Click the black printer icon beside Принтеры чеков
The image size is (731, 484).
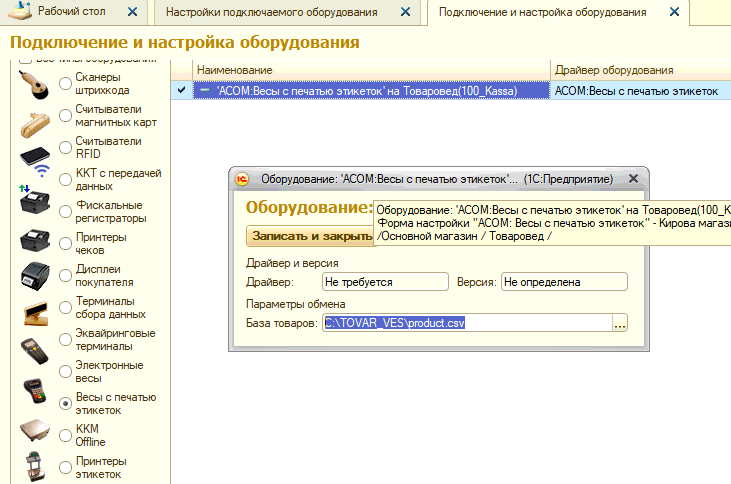click(x=35, y=241)
